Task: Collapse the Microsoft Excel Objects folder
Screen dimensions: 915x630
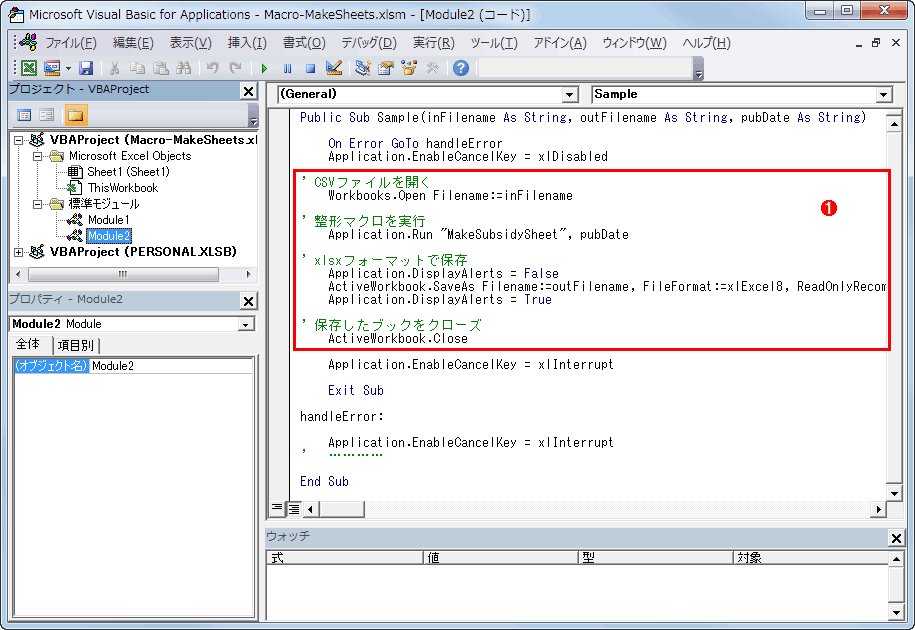Action: [x=37, y=156]
